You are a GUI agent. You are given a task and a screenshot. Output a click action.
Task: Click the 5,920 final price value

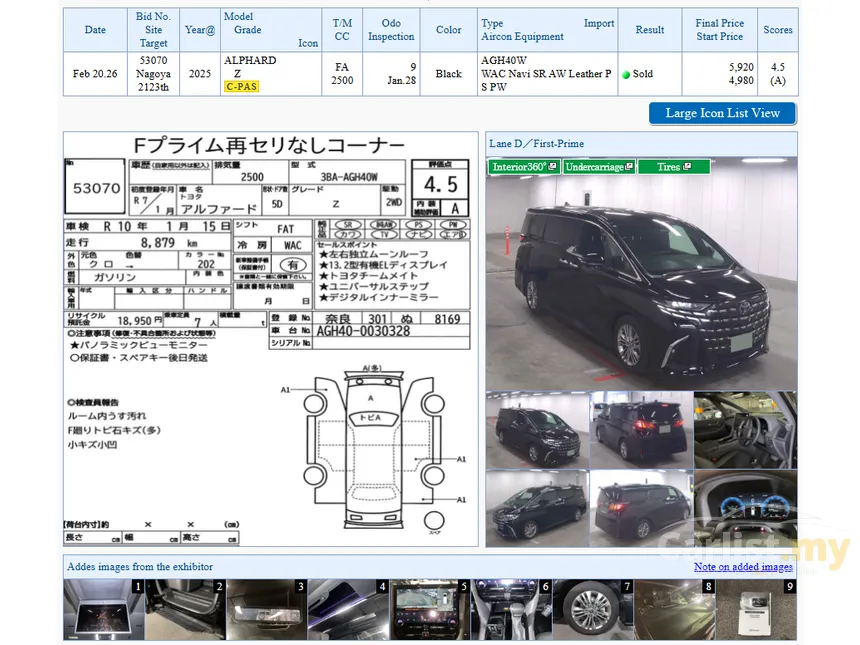pos(741,67)
